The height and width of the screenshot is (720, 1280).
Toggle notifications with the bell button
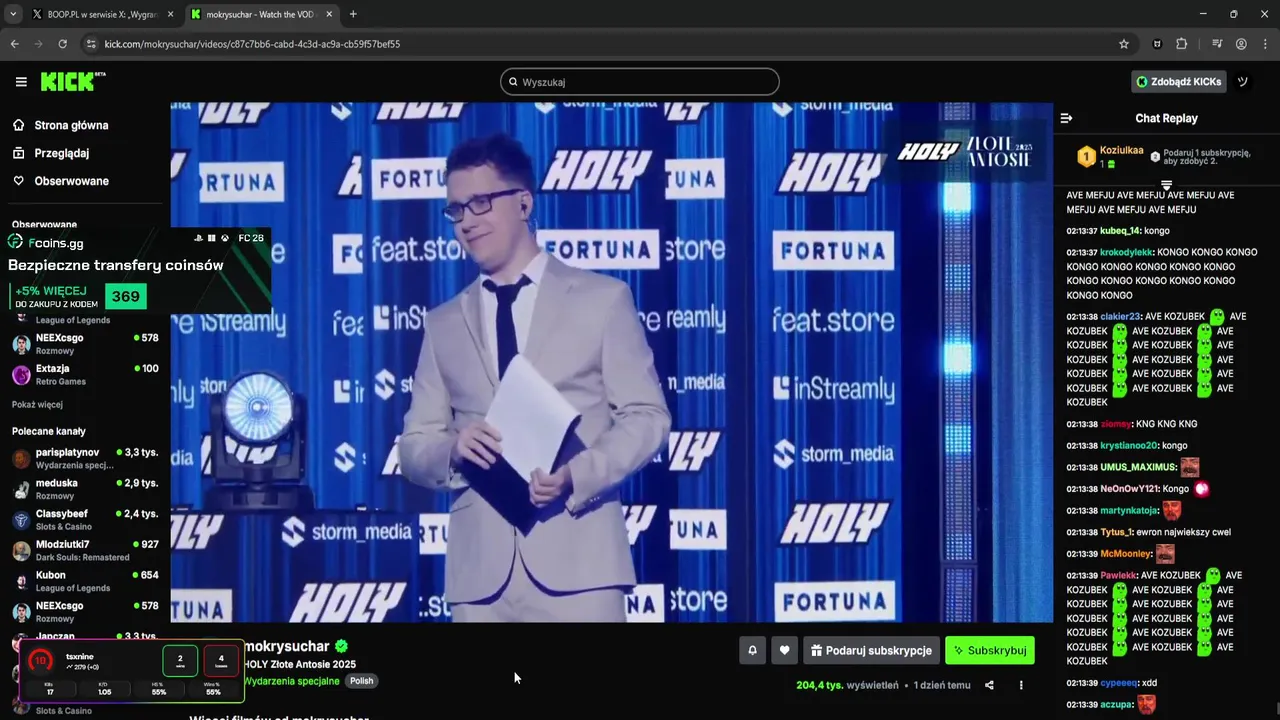[x=753, y=650]
